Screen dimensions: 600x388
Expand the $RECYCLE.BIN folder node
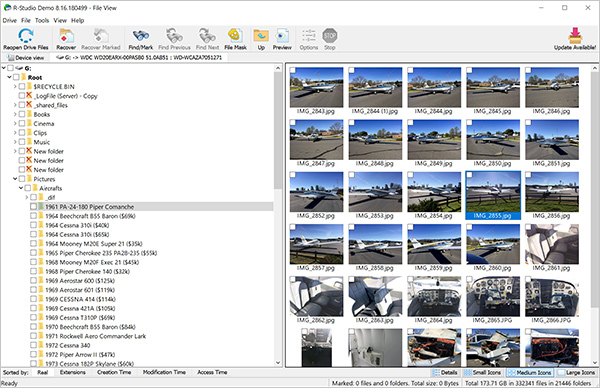(15, 86)
